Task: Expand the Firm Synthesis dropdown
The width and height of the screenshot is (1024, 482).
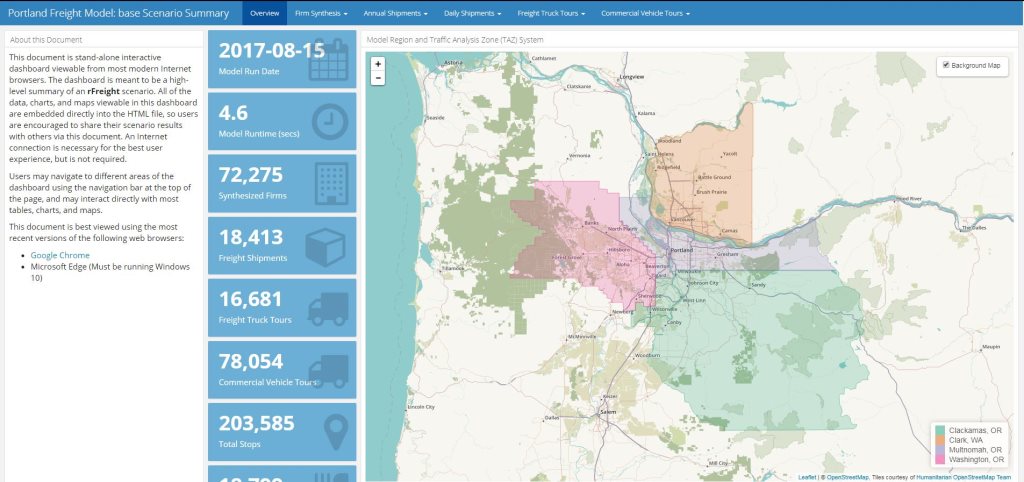Action: click(x=321, y=14)
